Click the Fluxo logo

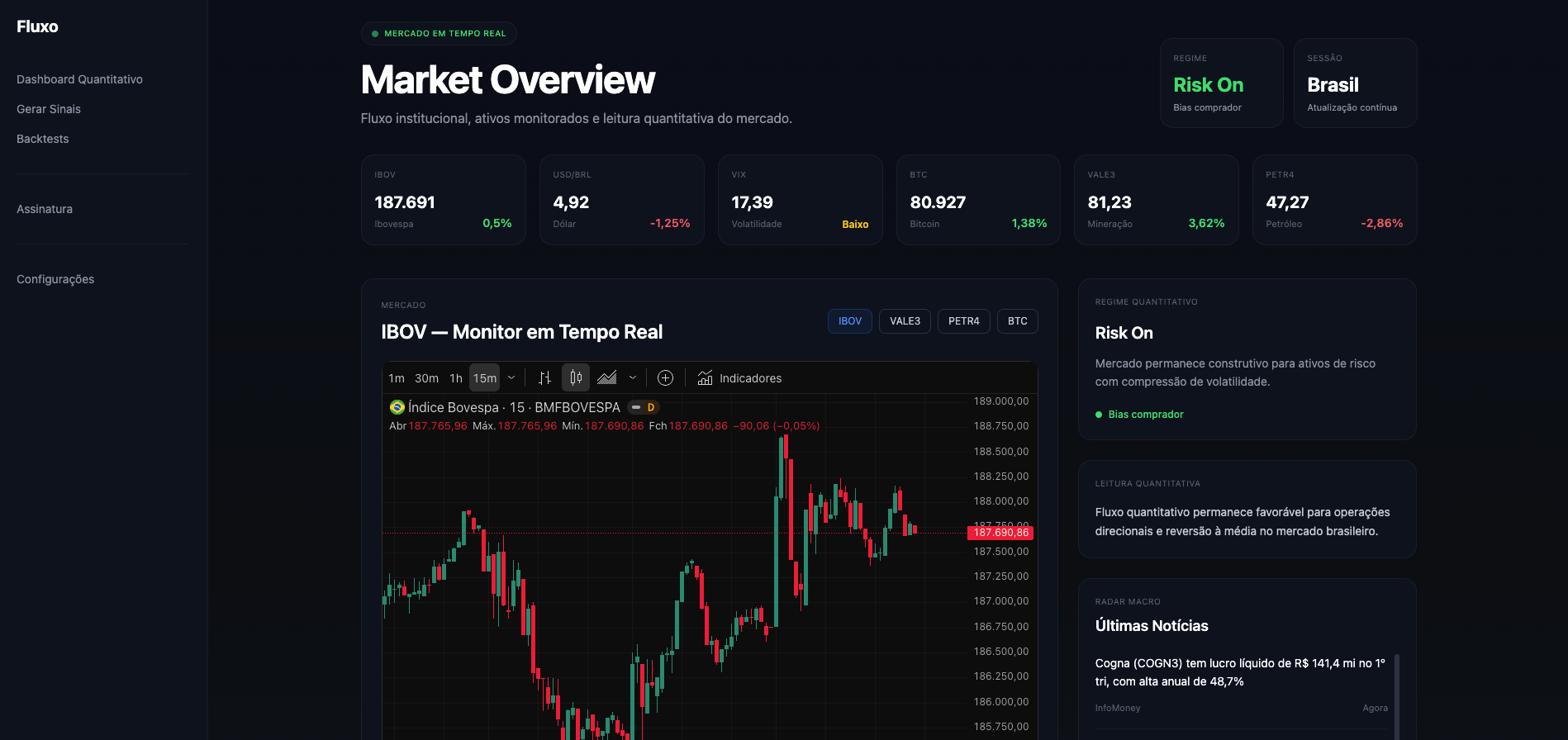point(37,26)
